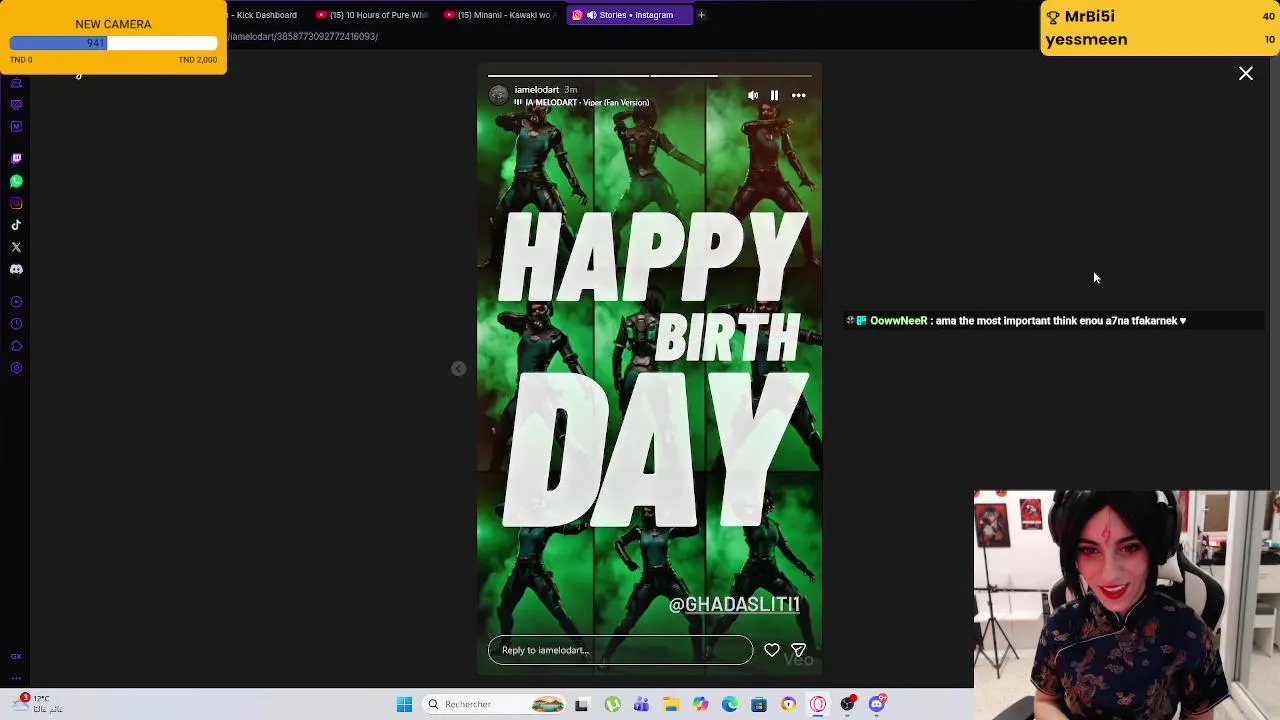The image size is (1280, 720).
Task: Switch to 10 Hours of Pure White tab
Action: pos(372,15)
